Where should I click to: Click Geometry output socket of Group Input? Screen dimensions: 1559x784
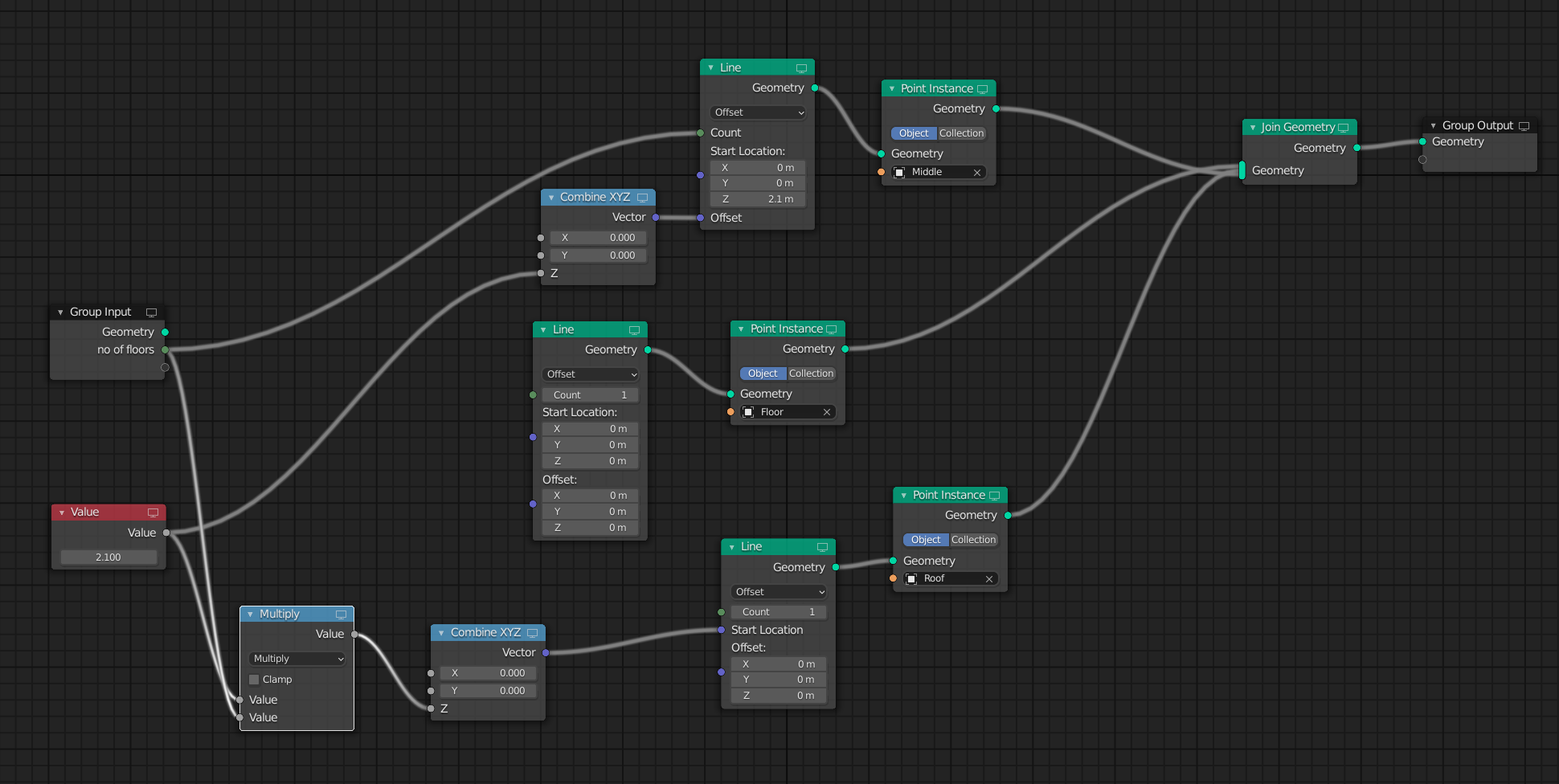click(x=165, y=332)
